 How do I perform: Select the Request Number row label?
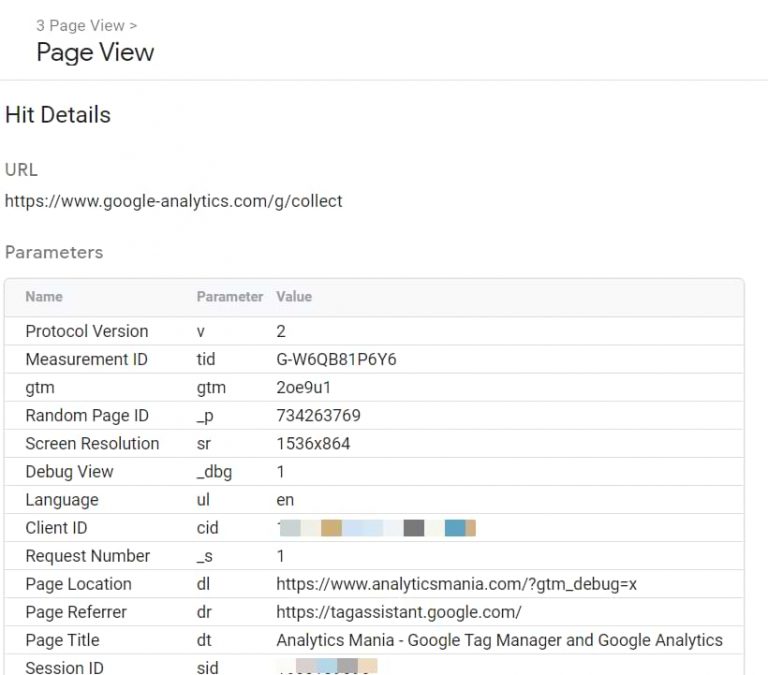[87, 555]
